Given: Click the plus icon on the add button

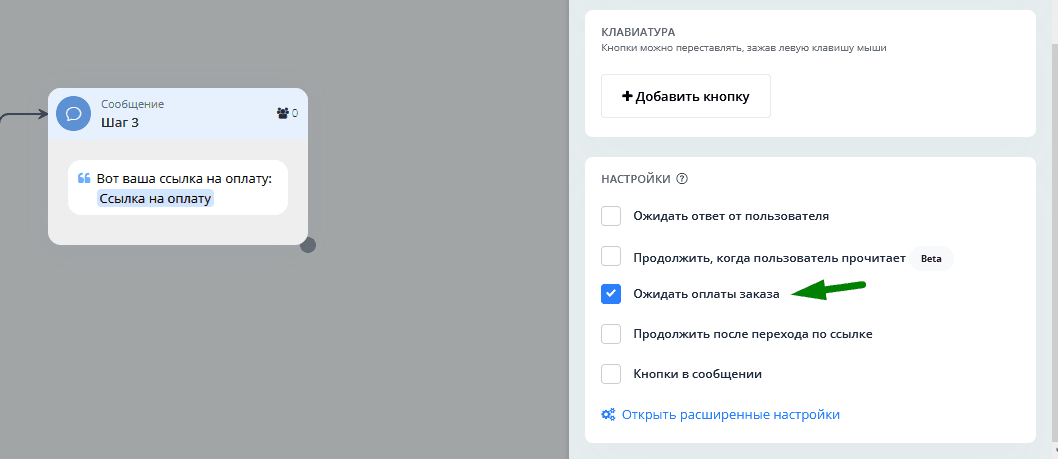Looking at the screenshot, I should click(627, 97).
